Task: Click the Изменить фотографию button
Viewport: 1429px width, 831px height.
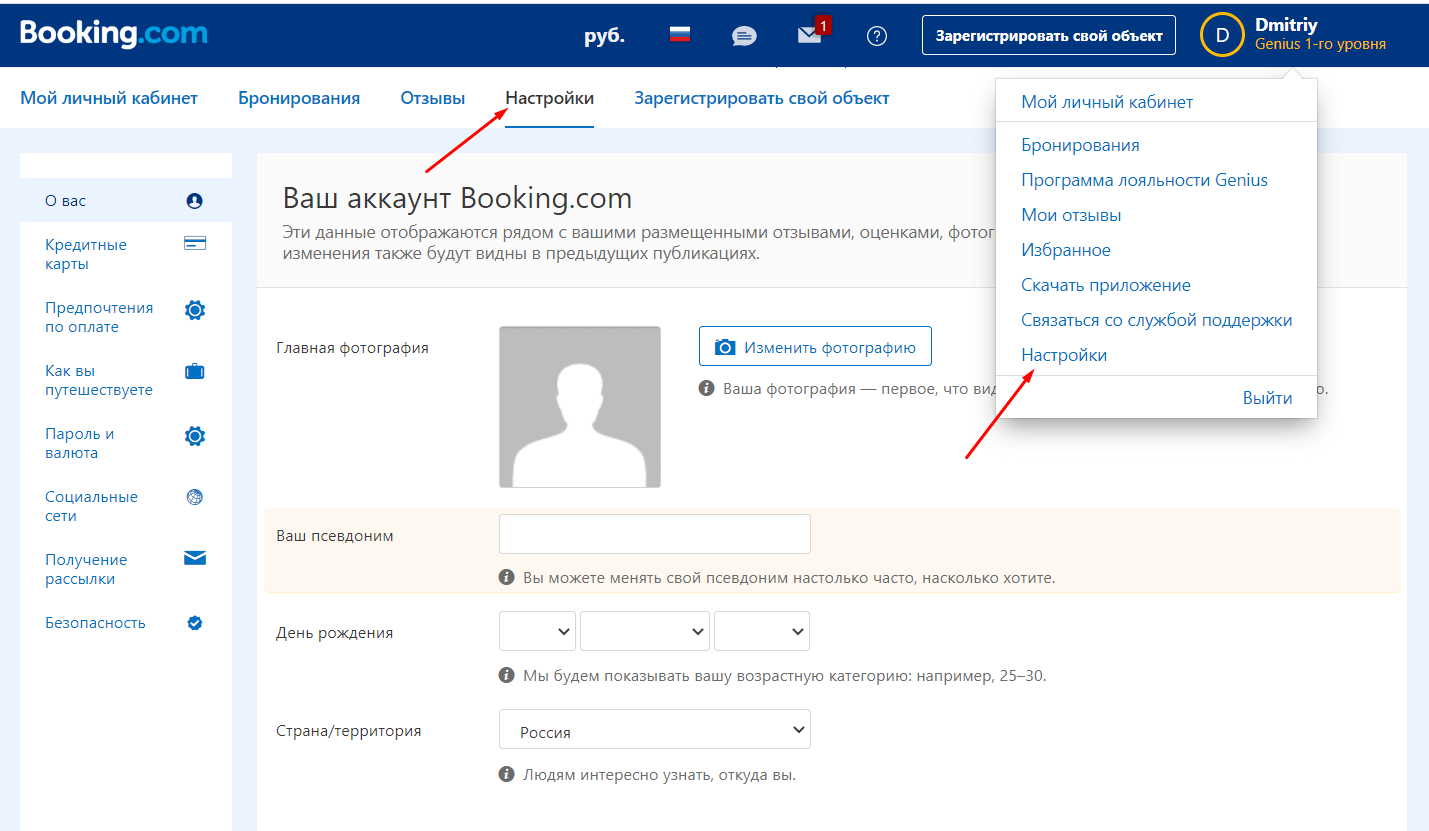Action: click(814, 347)
